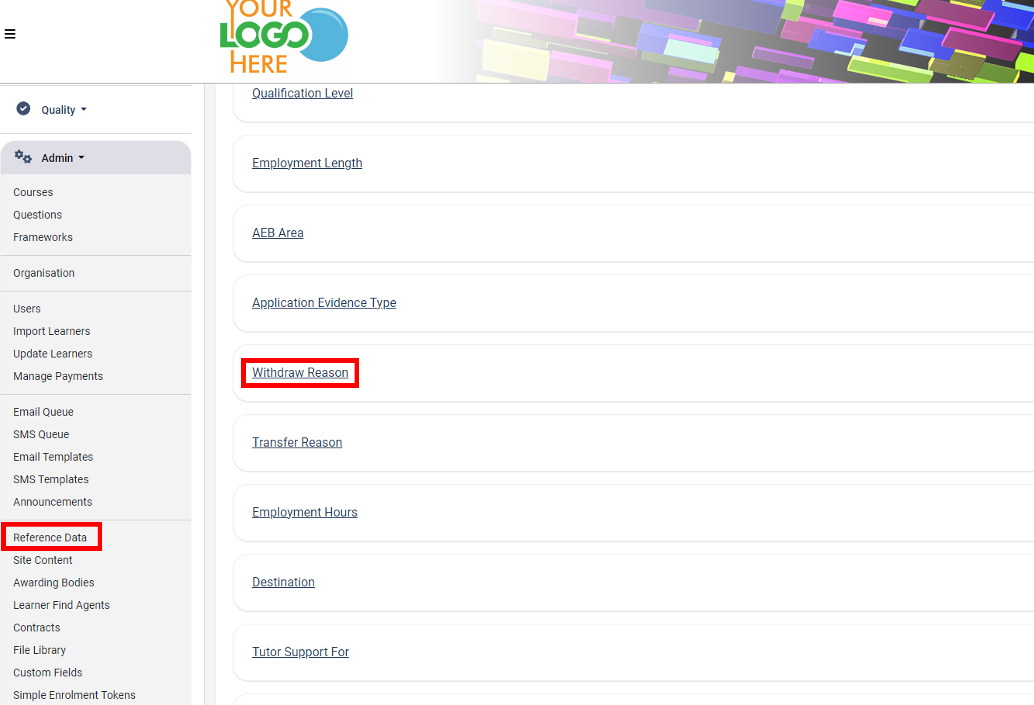The width and height of the screenshot is (1034, 705).
Task: Go to Email Templates
Action: 53,456
